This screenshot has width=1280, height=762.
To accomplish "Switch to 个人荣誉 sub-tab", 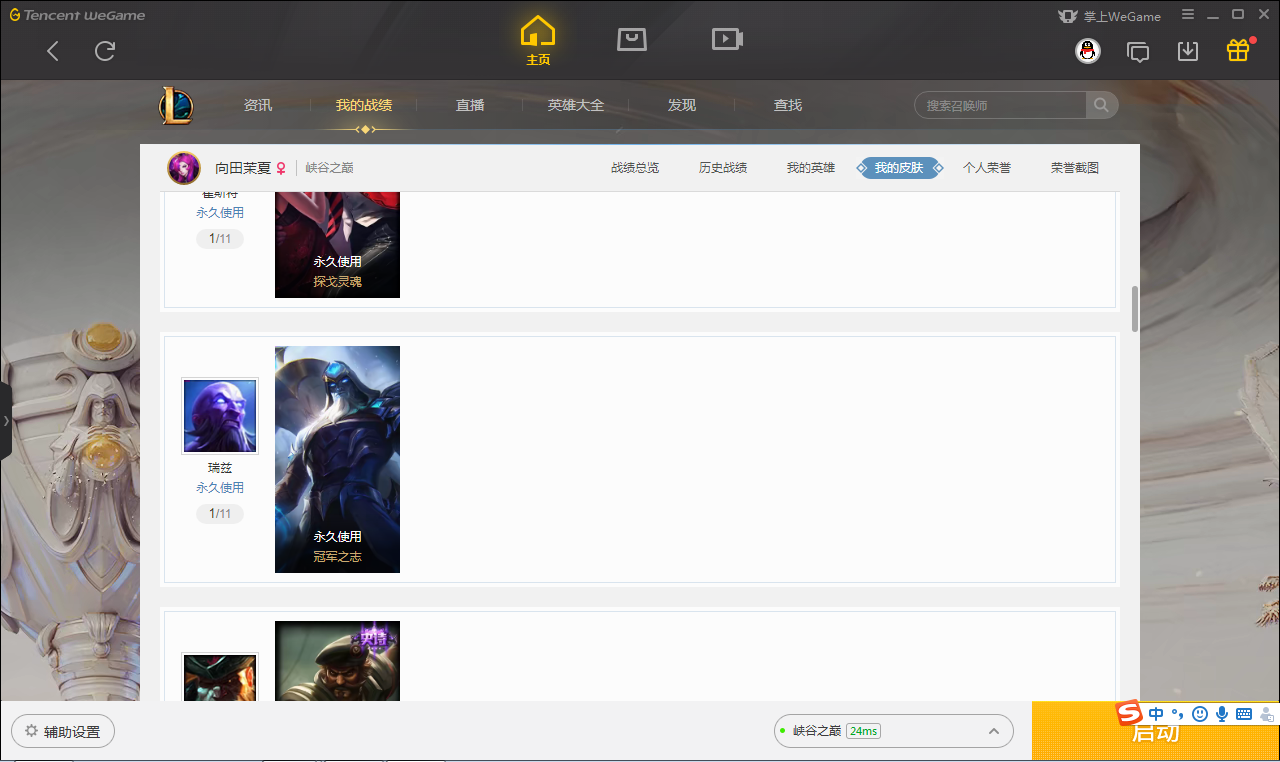I will [987, 168].
